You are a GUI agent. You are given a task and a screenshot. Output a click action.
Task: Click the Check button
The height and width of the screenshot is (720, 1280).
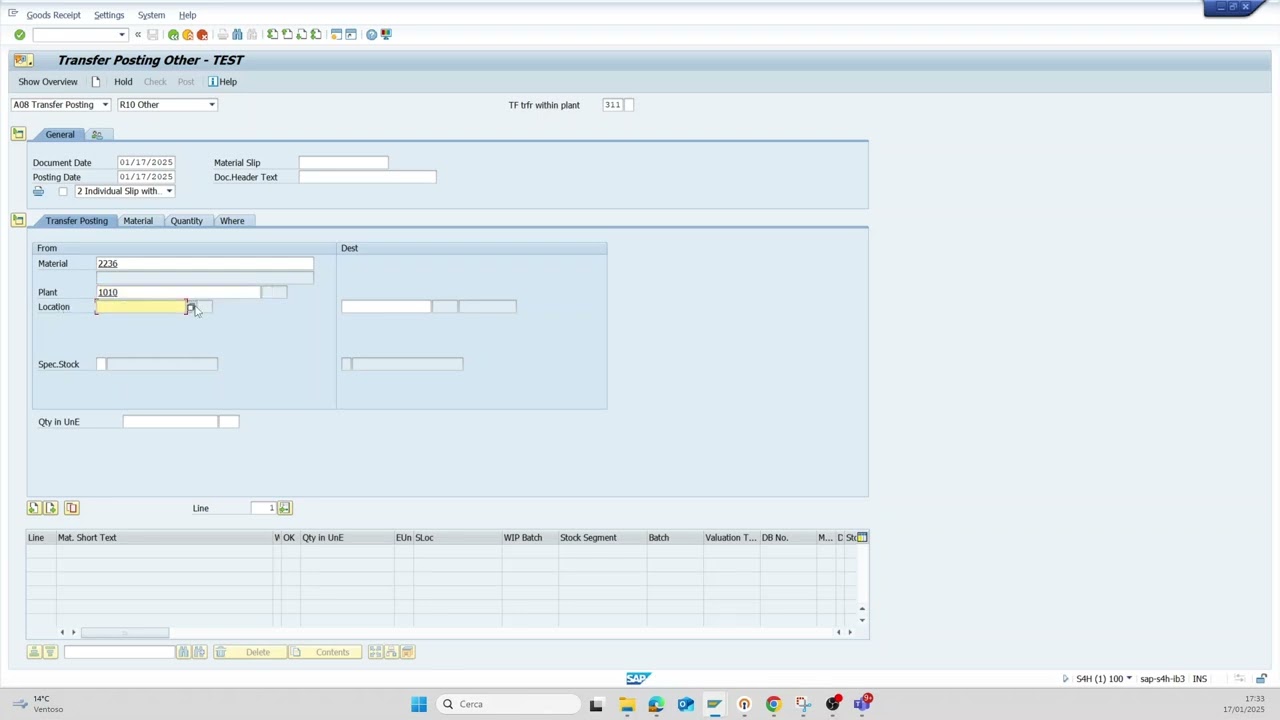click(155, 82)
